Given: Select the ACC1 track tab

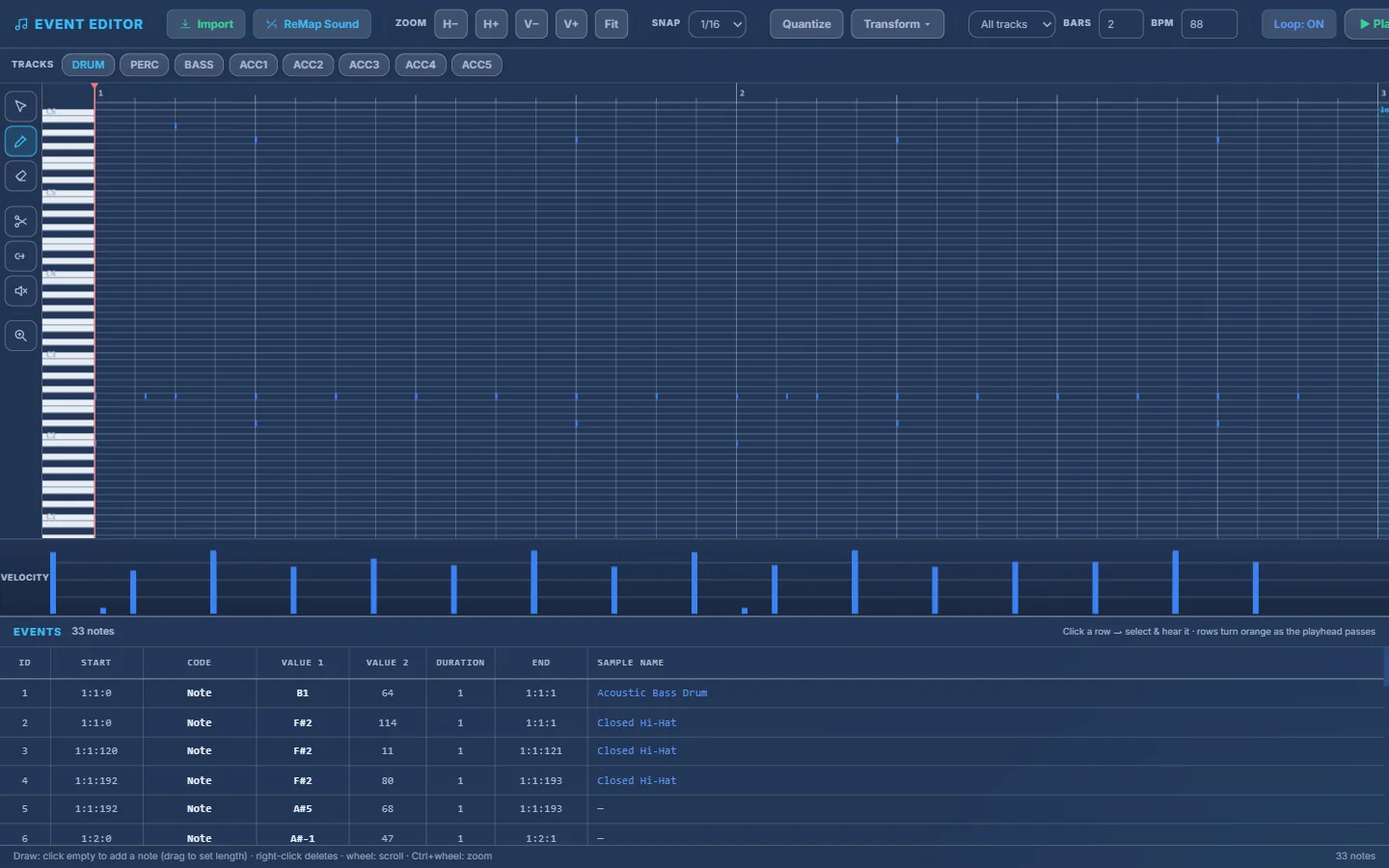Looking at the screenshot, I should [254, 65].
